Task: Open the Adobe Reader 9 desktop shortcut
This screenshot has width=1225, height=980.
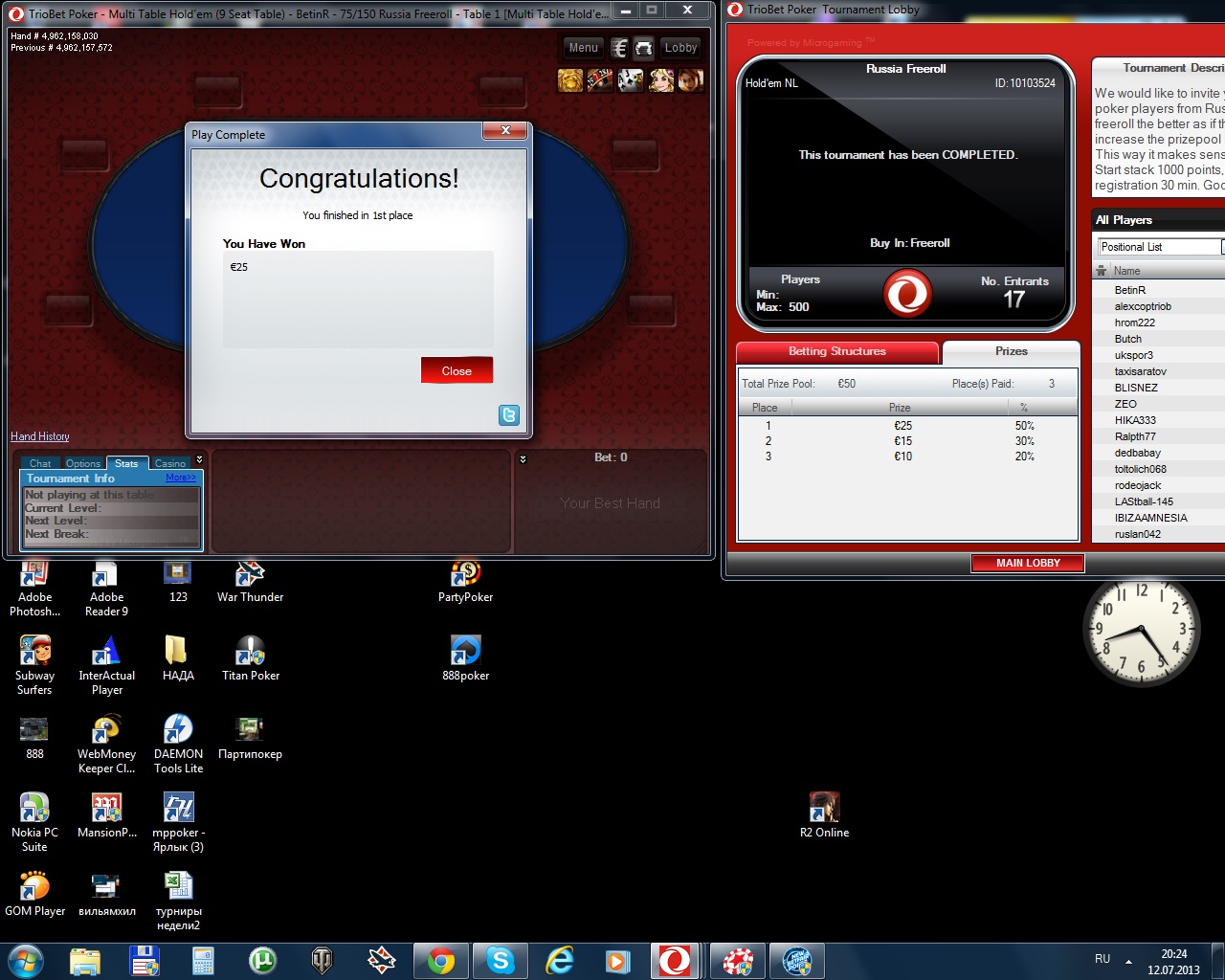Action: coord(107,588)
